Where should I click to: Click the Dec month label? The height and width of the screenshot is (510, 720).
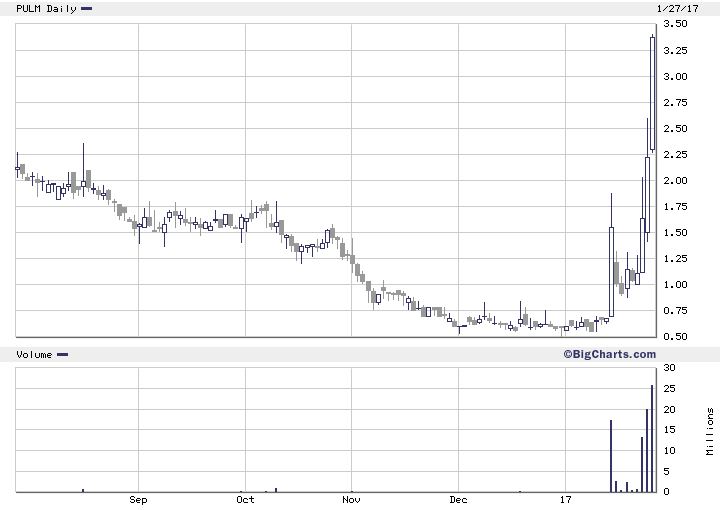458,499
